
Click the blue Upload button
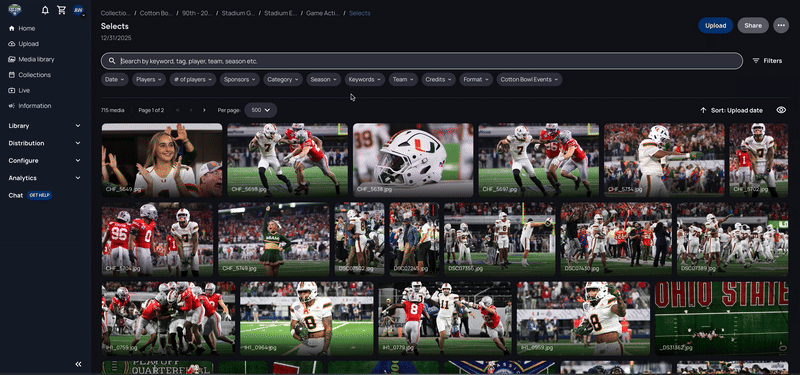715,26
